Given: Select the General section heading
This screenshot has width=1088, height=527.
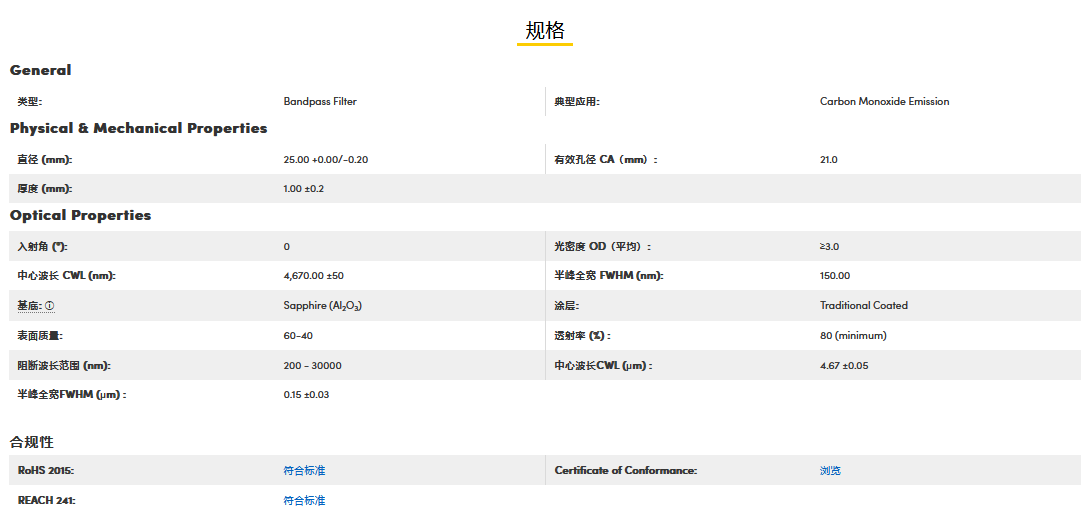Looking at the screenshot, I should point(41,70).
